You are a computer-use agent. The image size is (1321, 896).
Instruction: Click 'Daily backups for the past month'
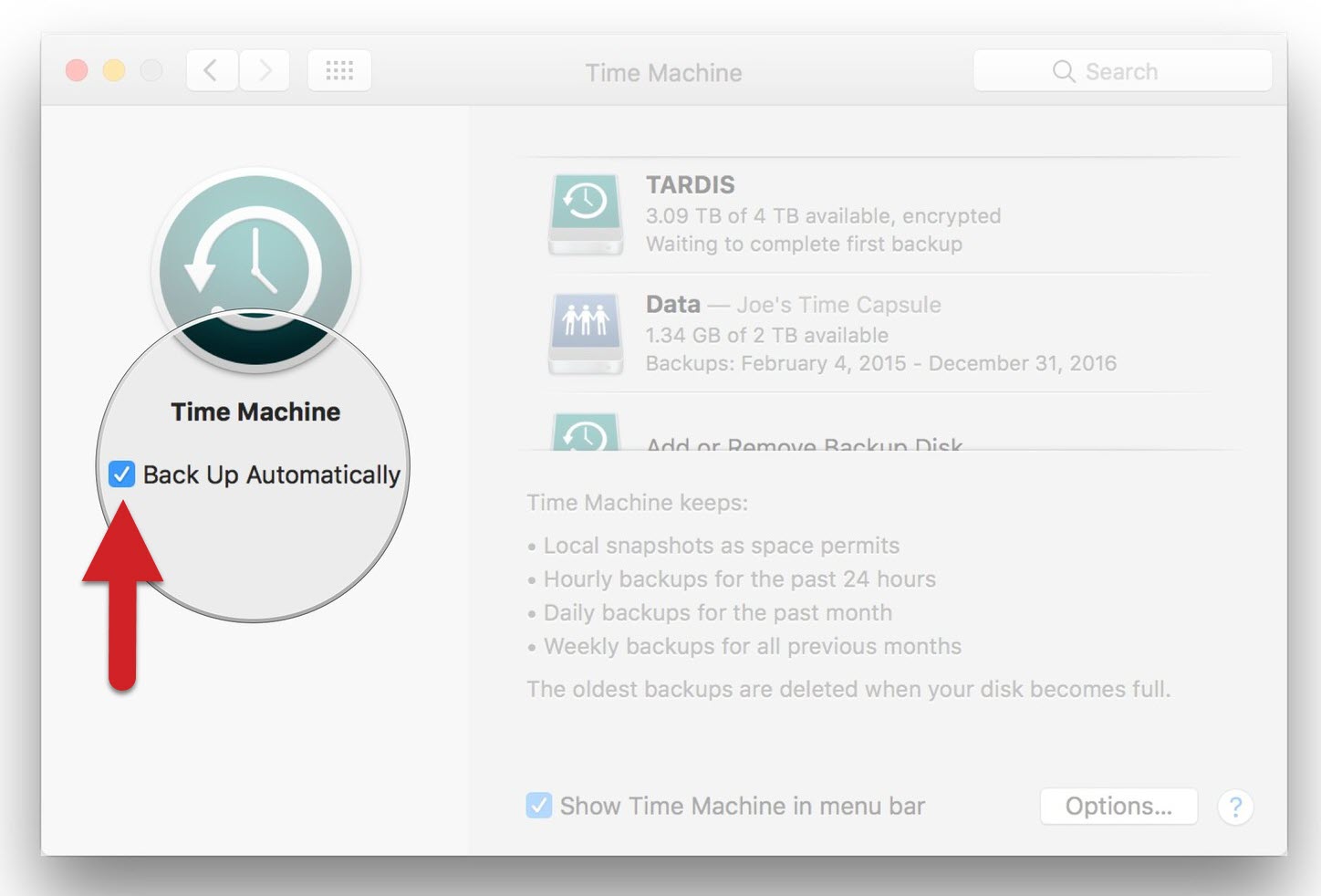pyautogui.click(x=718, y=613)
